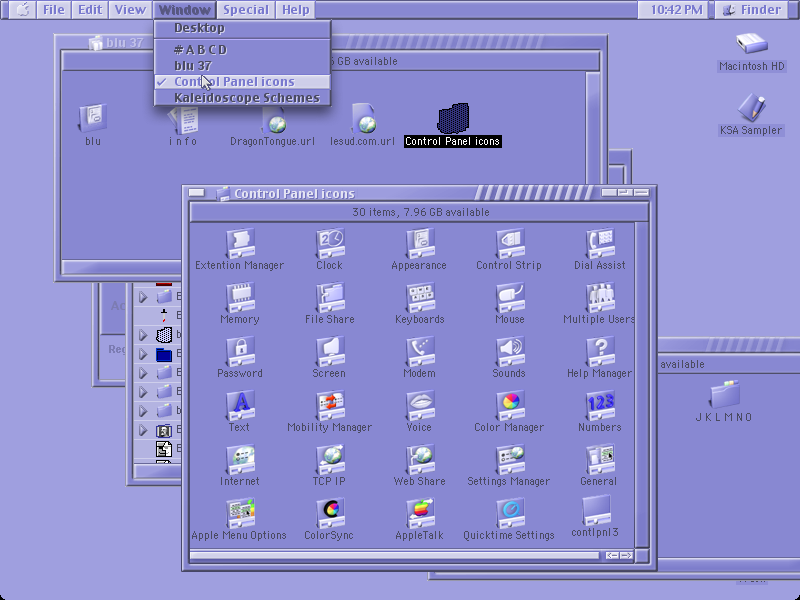Open the Apple menu
The height and width of the screenshot is (600, 800).
22,10
